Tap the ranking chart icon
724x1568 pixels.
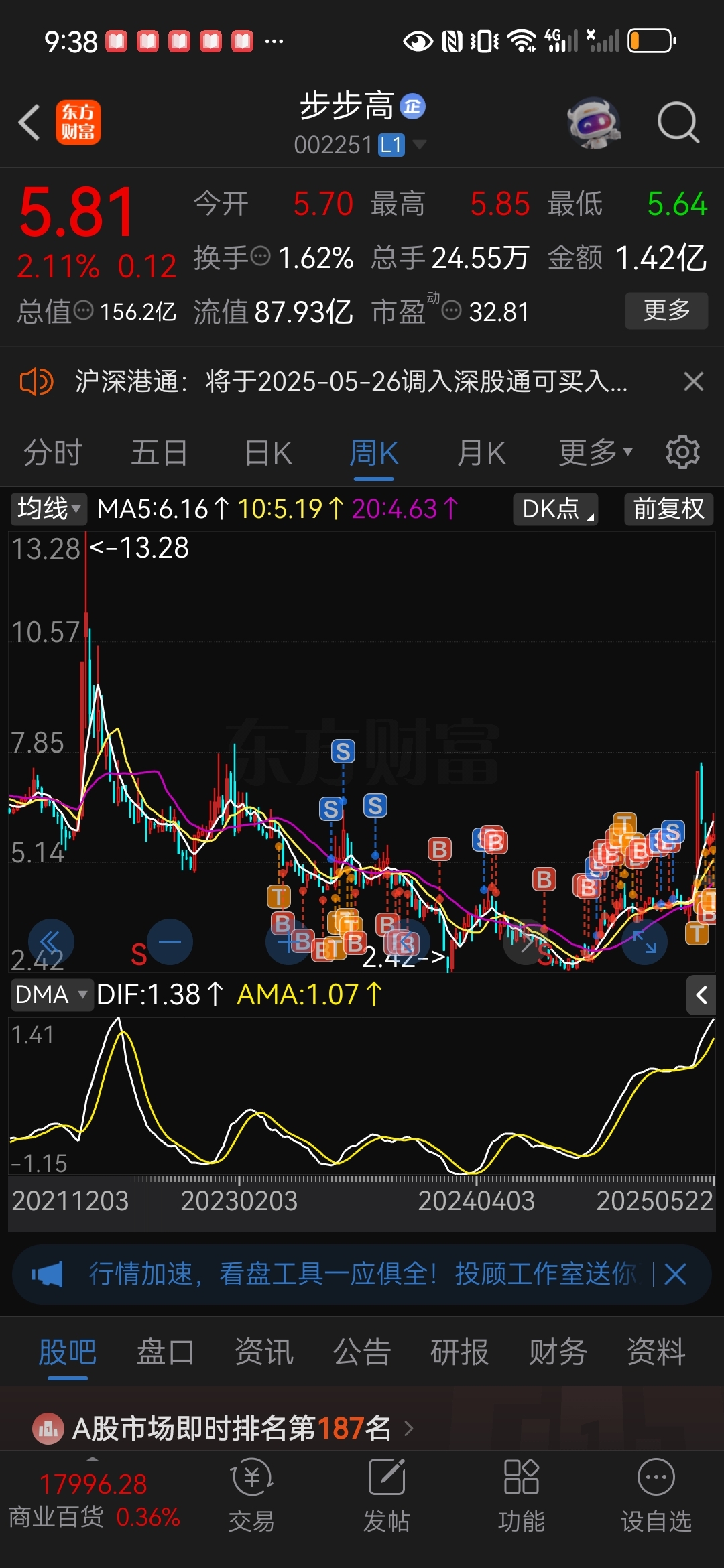48,1429
